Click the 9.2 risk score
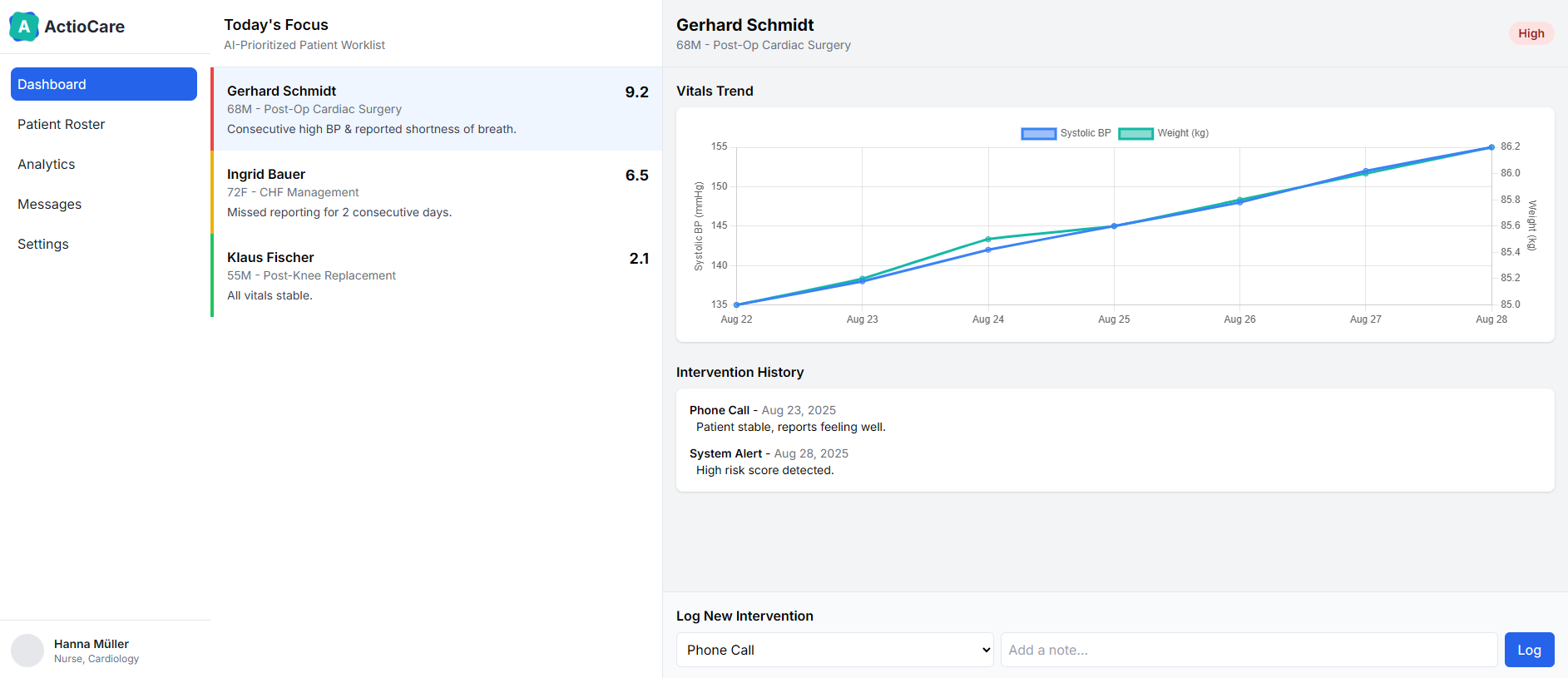The width and height of the screenshot is (1568, 678). (x=636, y=92)
